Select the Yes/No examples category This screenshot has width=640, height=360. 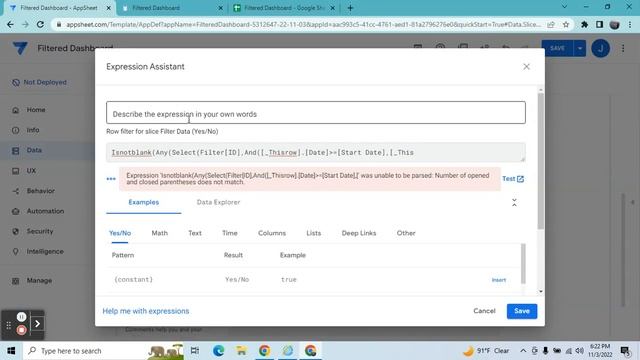120,233
